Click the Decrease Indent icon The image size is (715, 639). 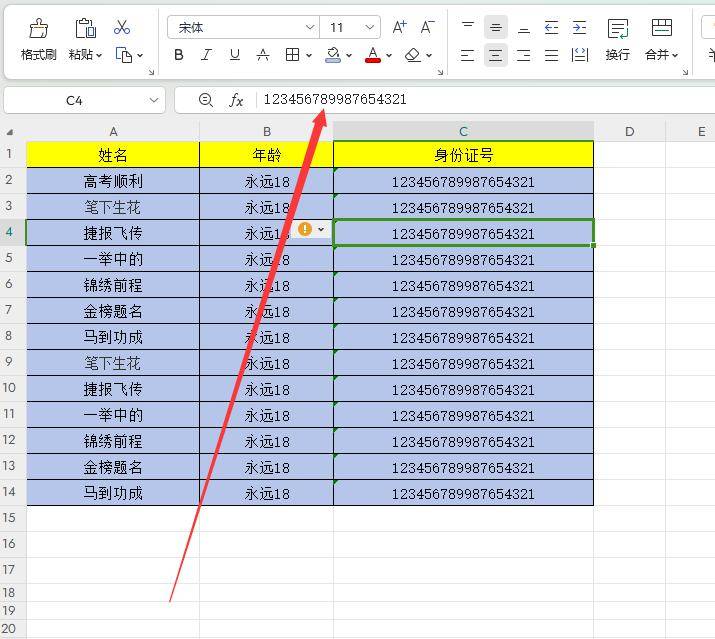tap(552, 28)
